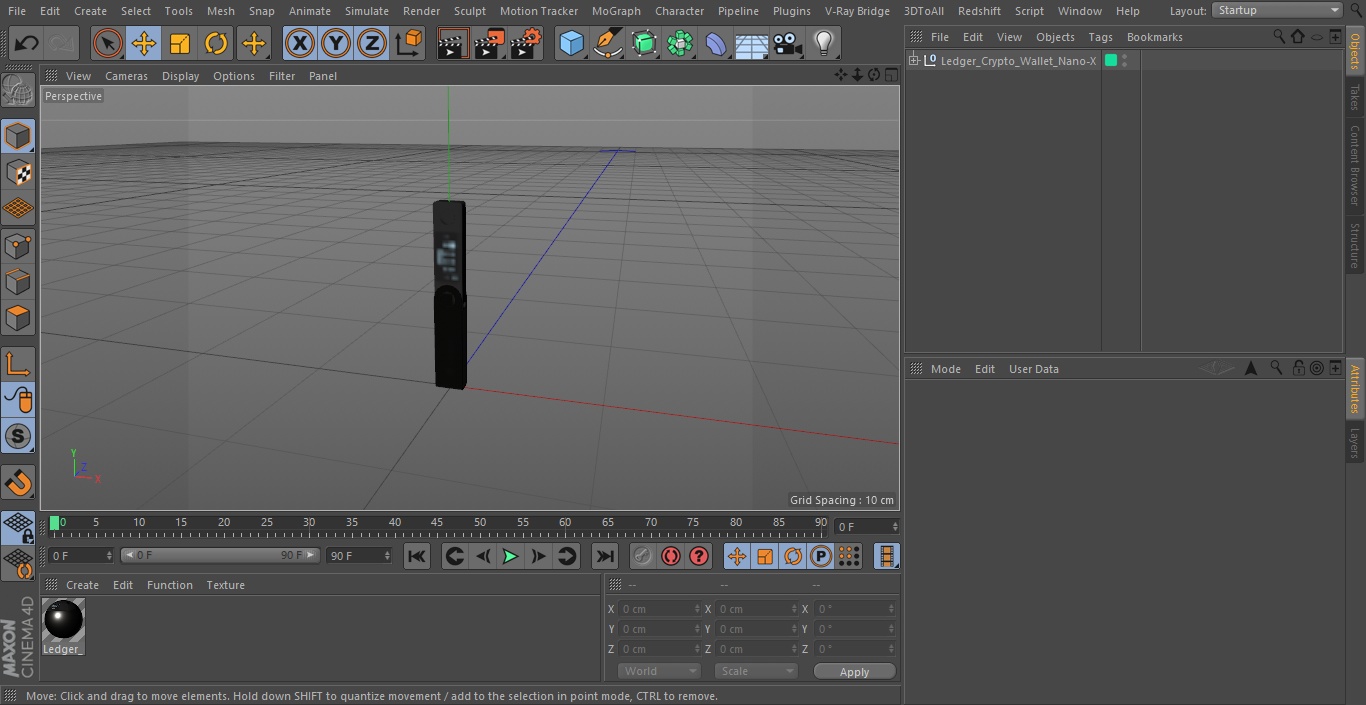Toggle Snap magnet icon
1366x705 pixels.
click(x=18, y=482)
